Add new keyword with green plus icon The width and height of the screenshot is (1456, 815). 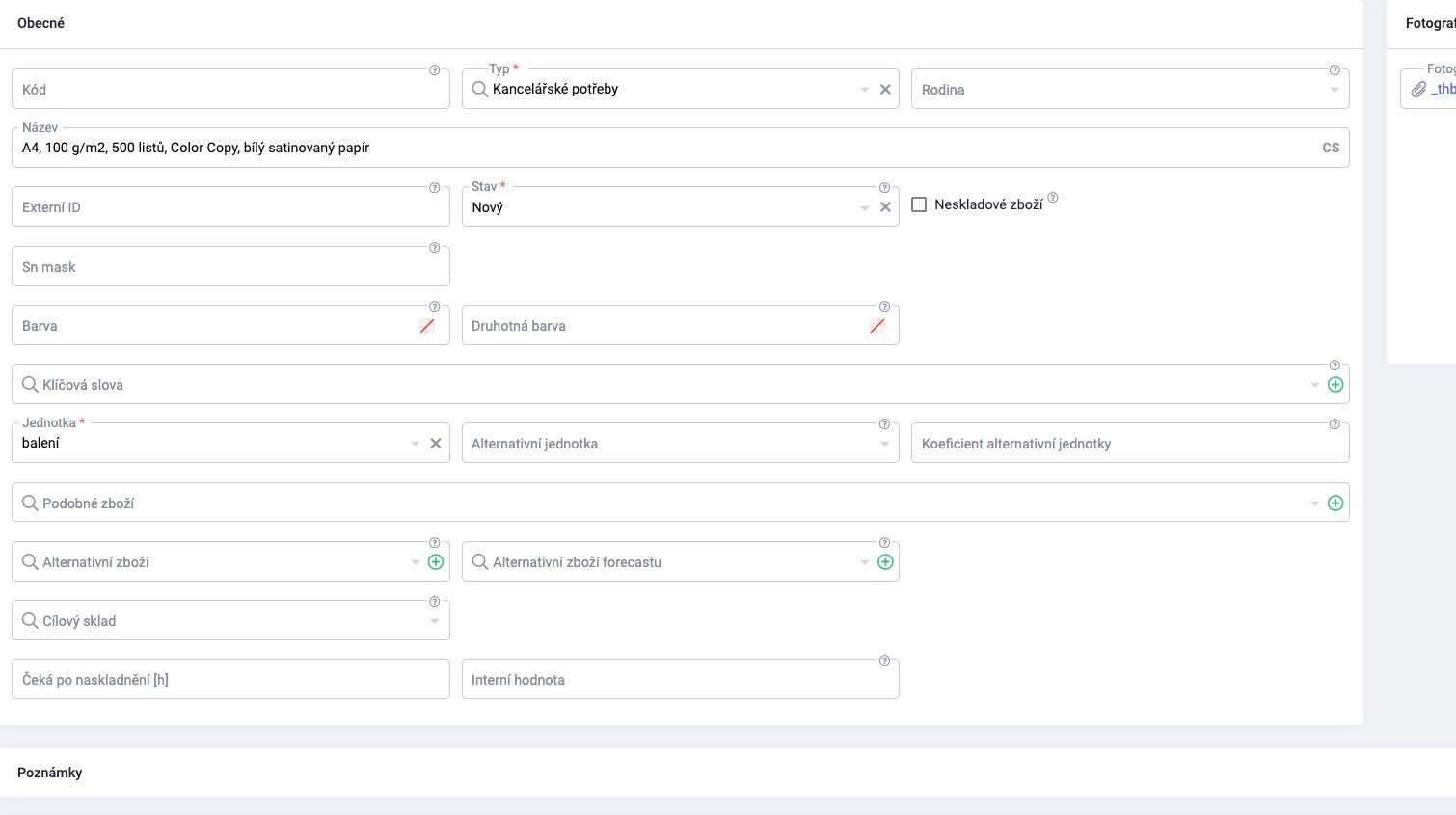(x=1335, y=385)
